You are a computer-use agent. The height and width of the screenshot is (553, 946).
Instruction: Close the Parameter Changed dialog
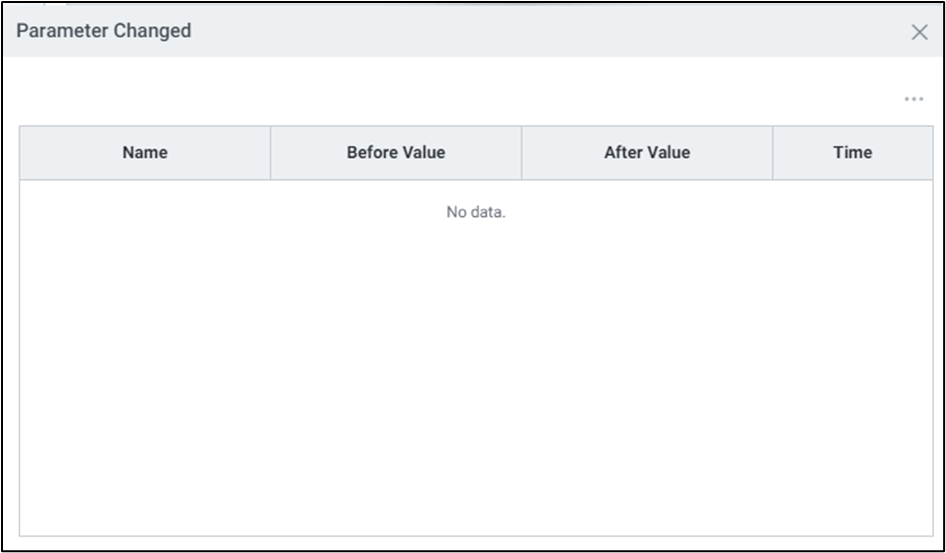point(919,32)
